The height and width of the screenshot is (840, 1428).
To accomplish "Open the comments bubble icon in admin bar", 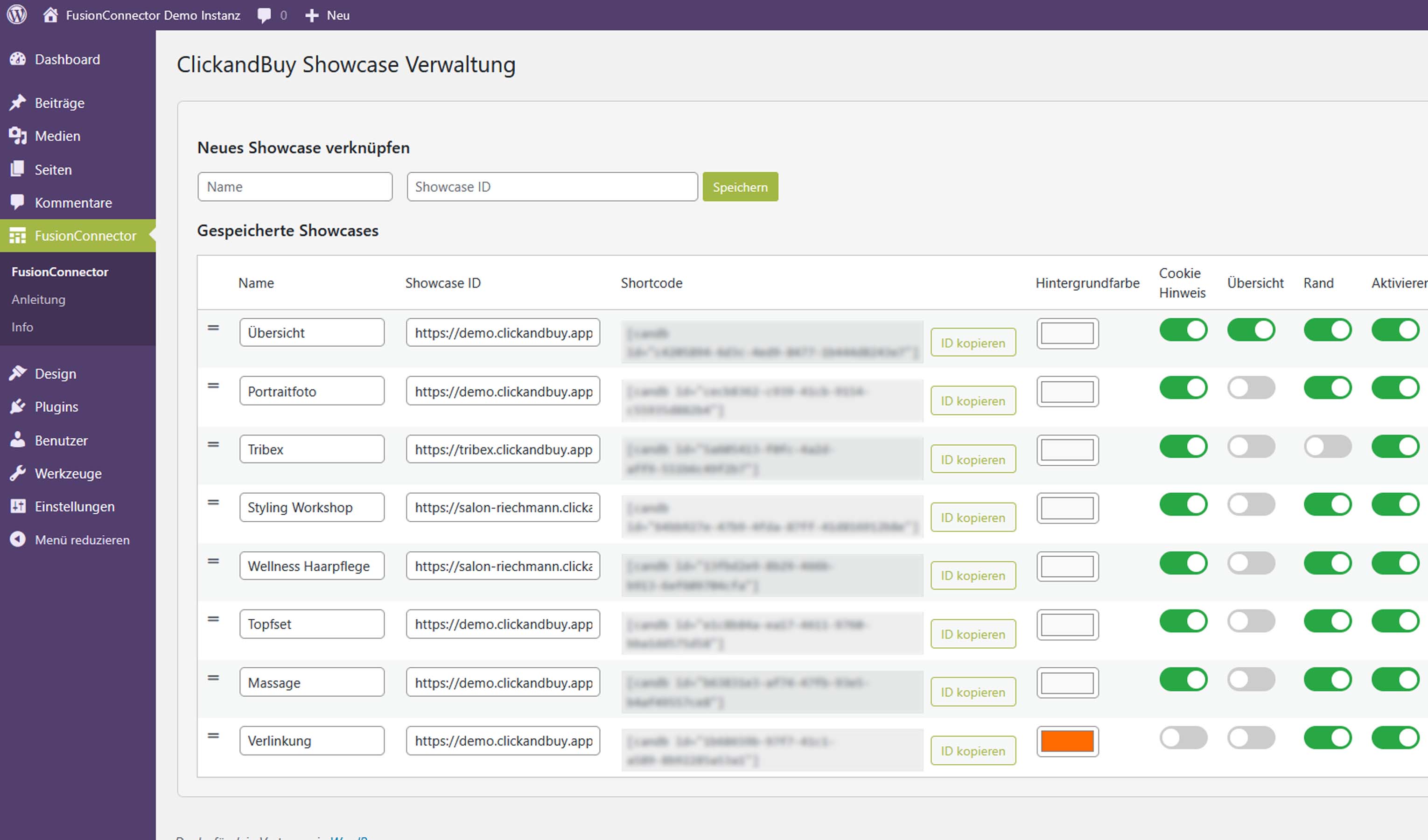I will (x=264, y=15).
